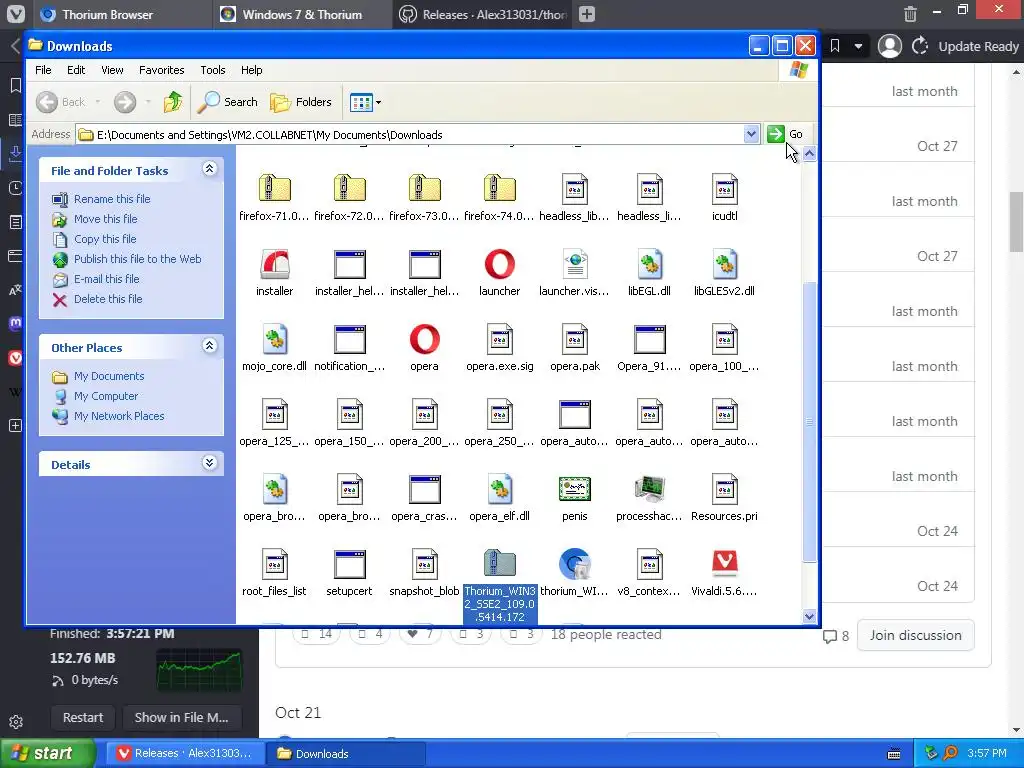Viewport: 1024px width, 768px height.
Task: Open the Favorites menu
Action: click(161, 70)
